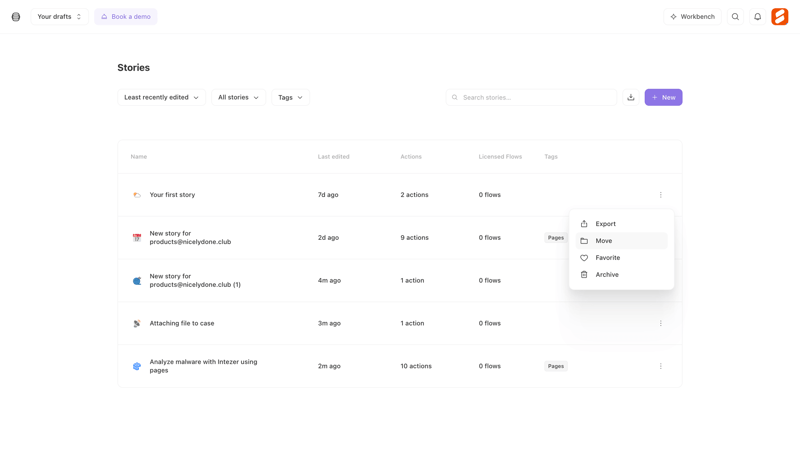Click the Attaching file to case story icon
The image size is (800, 470).
click(x=137, y=324)
